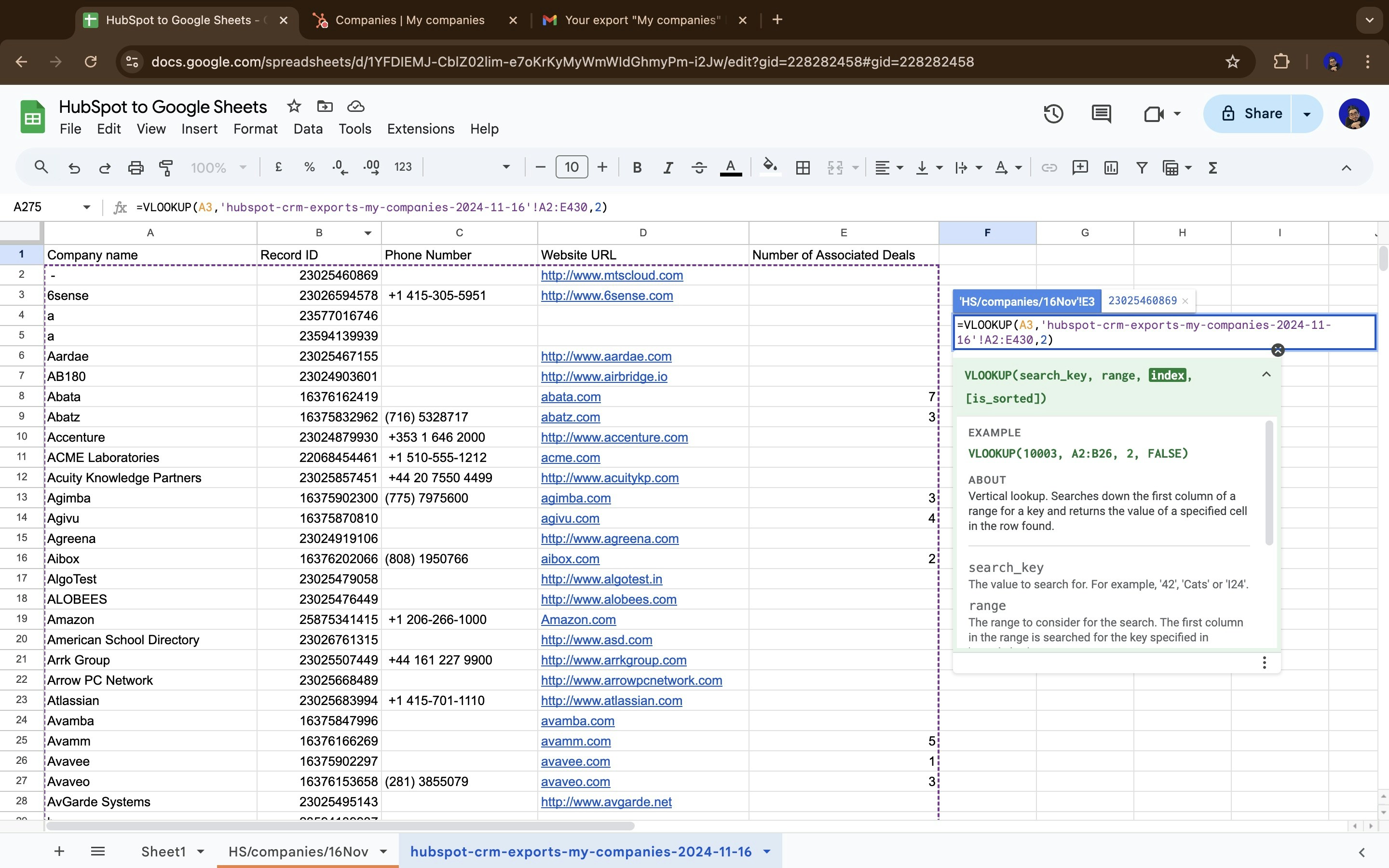Viewport: 1389px width, 868px height.
Task: Click the functions sigma icon
Action: [1212, 168]
